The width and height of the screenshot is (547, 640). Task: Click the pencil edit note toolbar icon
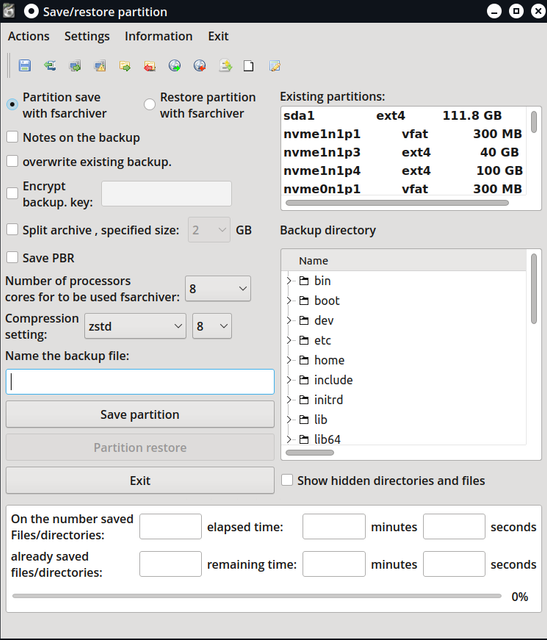tap(275, 66)
